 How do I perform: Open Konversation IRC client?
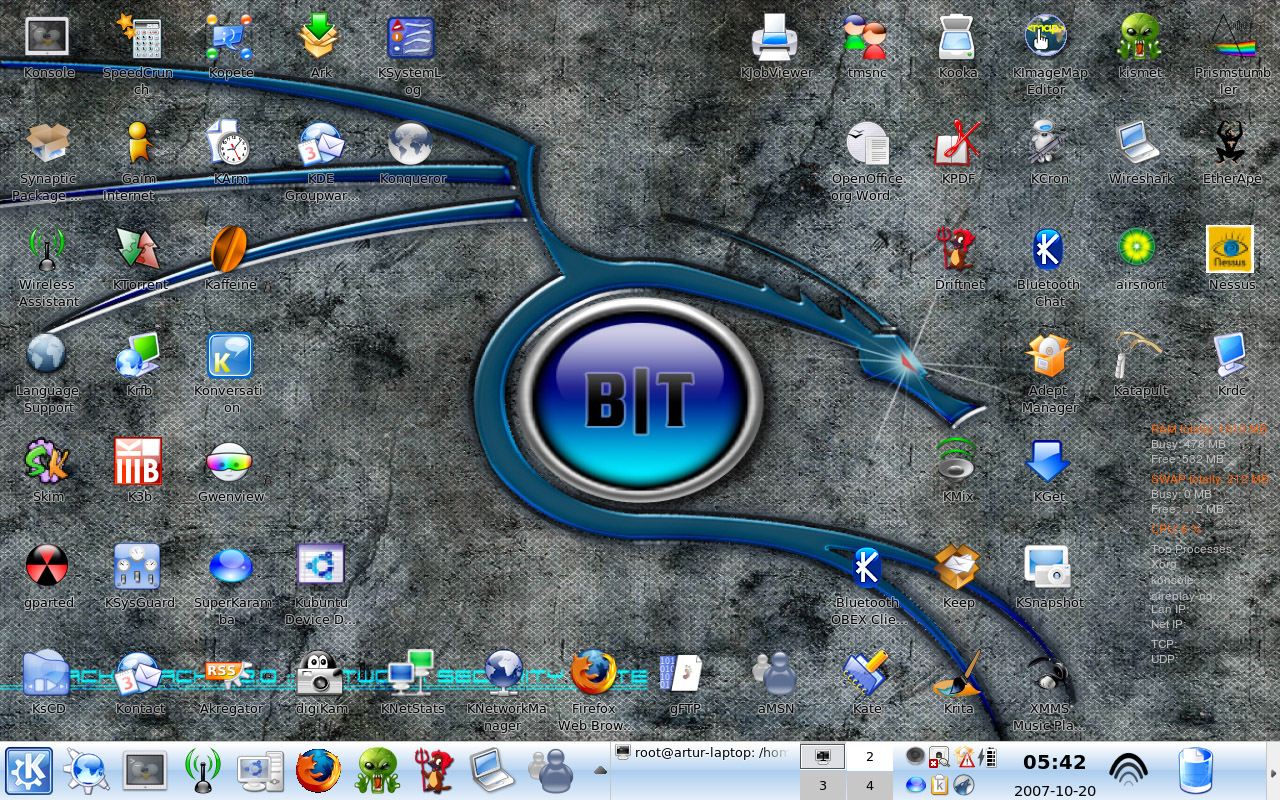230,355
